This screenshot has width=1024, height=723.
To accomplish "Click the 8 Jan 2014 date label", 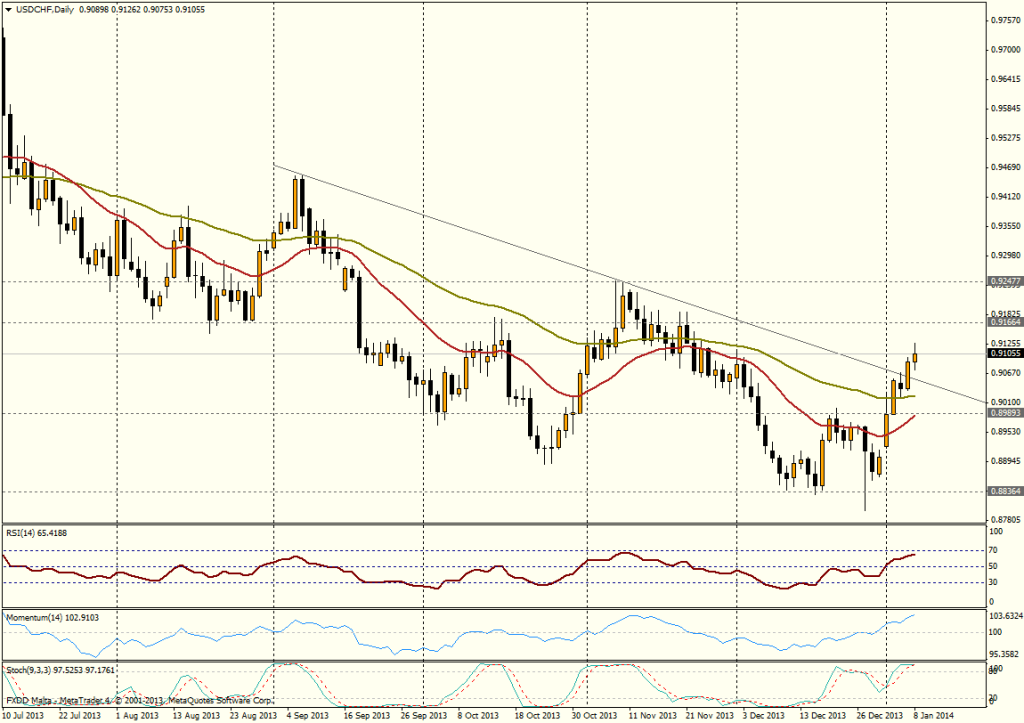I will click(x=932, y=716).
